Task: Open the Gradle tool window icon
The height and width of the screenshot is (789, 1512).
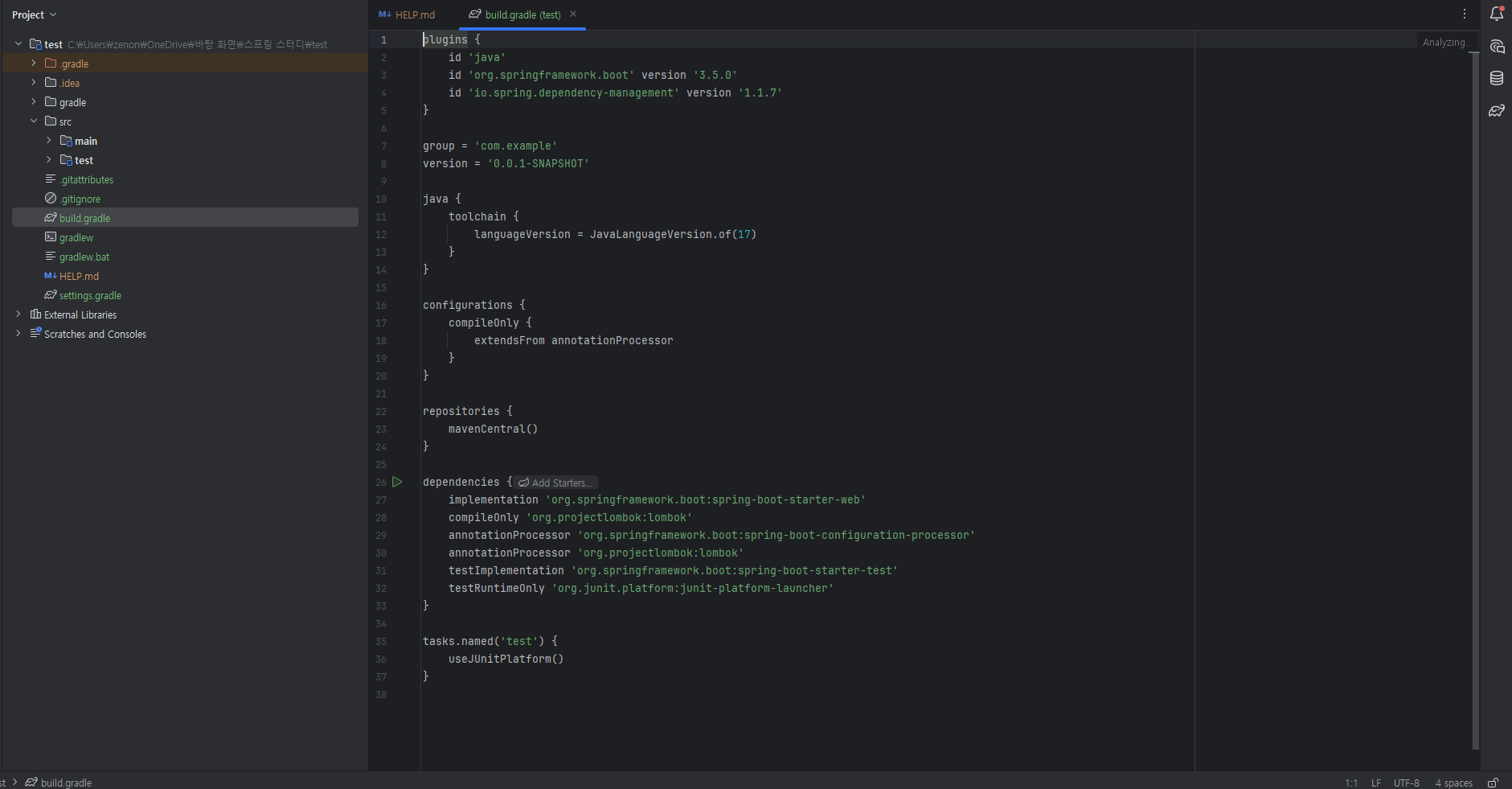Action: [x=1497, y=110]
